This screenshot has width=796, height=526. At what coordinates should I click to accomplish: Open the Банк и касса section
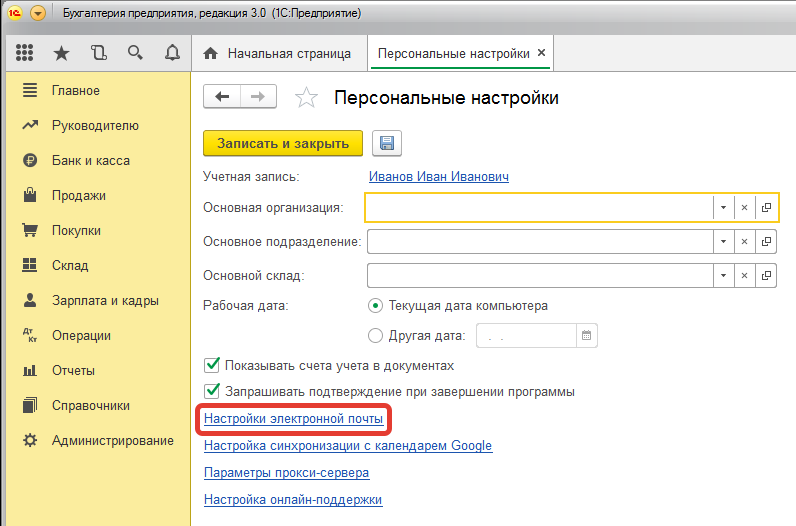pos(91,160)
